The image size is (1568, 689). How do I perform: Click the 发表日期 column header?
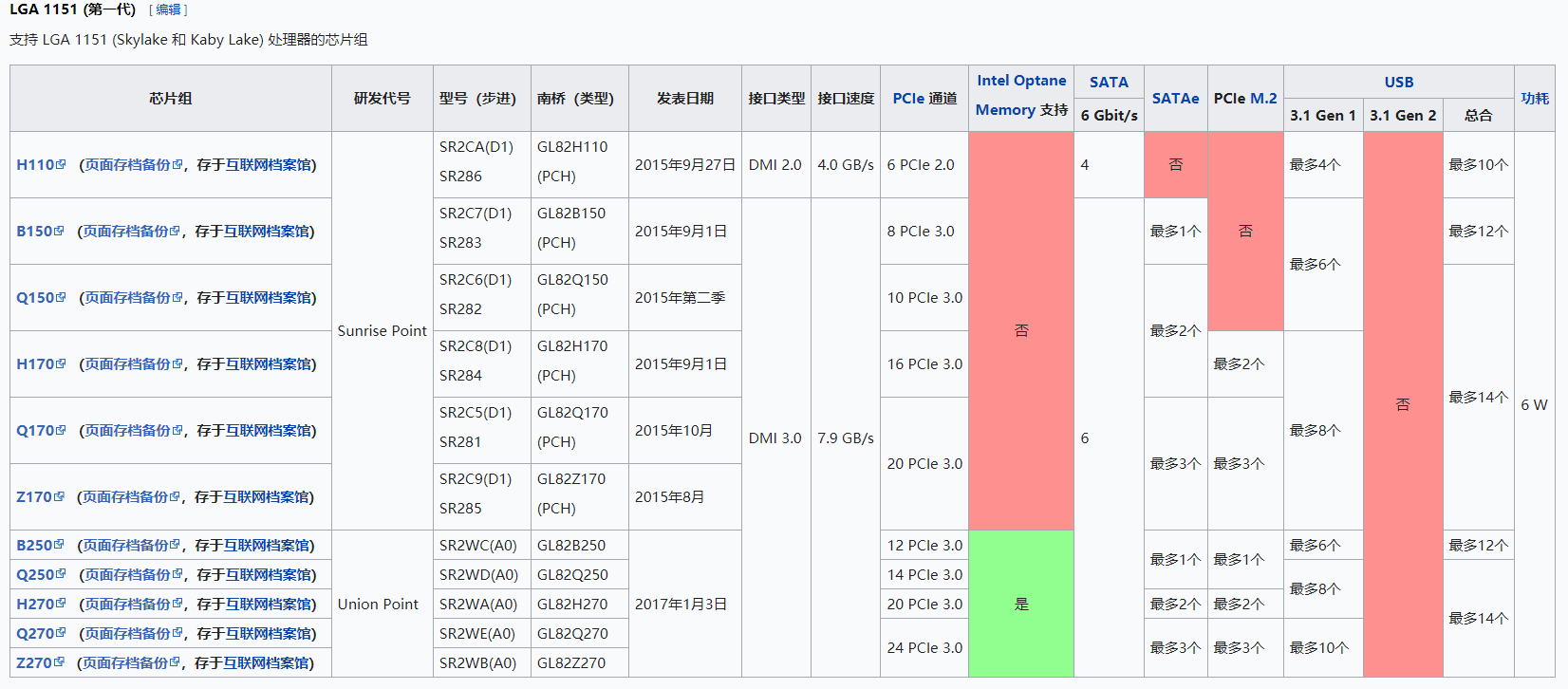click(685, 99)
